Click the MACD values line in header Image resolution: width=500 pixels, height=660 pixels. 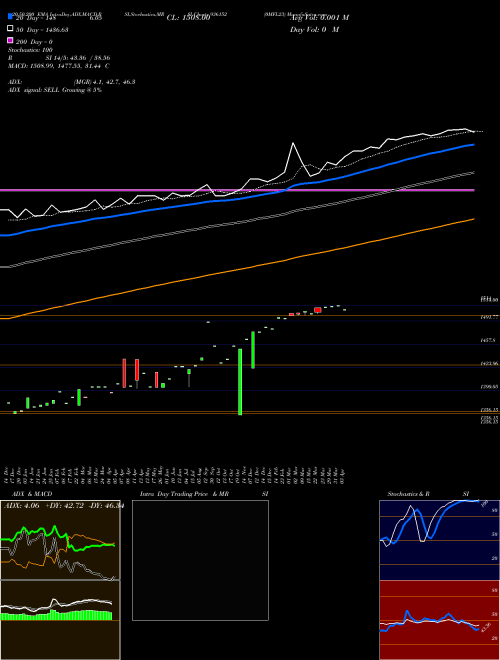click(59, 66)
